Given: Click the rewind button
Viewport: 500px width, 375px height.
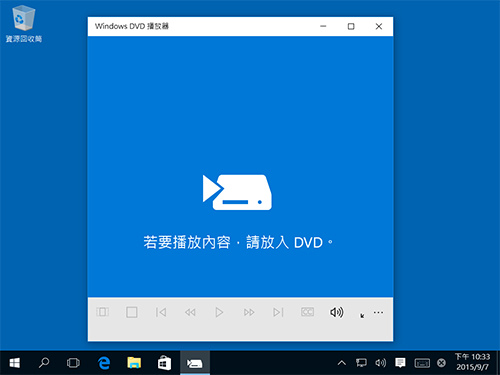Looking at the screenshot, I should (x=190, y=312).
